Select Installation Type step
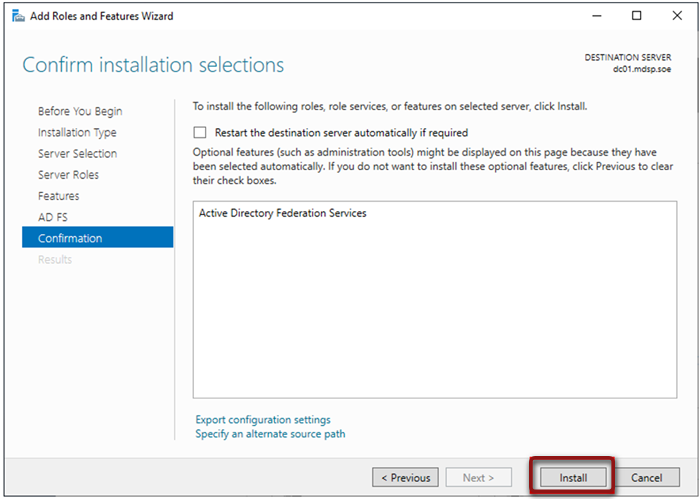This screenshot has height=499, width=700. pos(77,133)
